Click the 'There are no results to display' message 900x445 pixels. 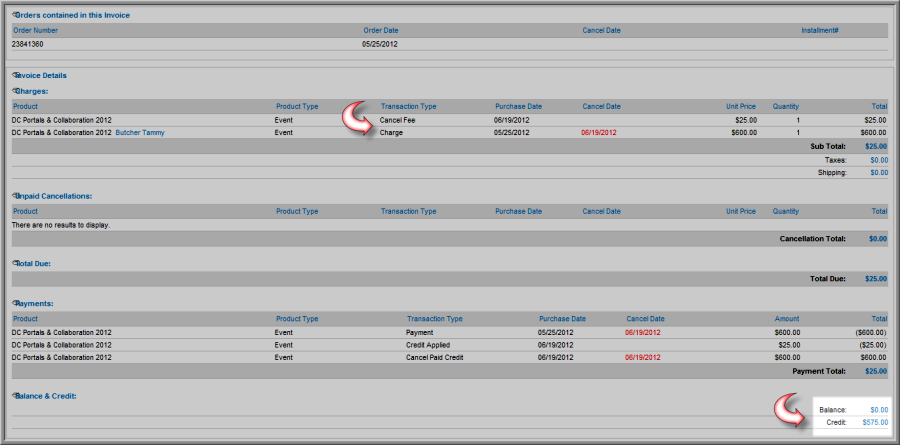(x=61, y=225)
